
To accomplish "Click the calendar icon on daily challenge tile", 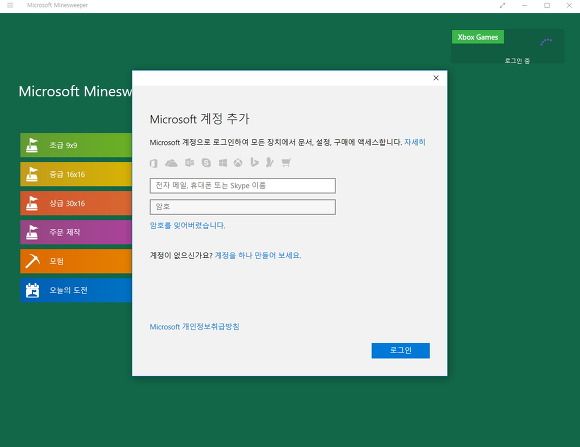I will point(32,290).
